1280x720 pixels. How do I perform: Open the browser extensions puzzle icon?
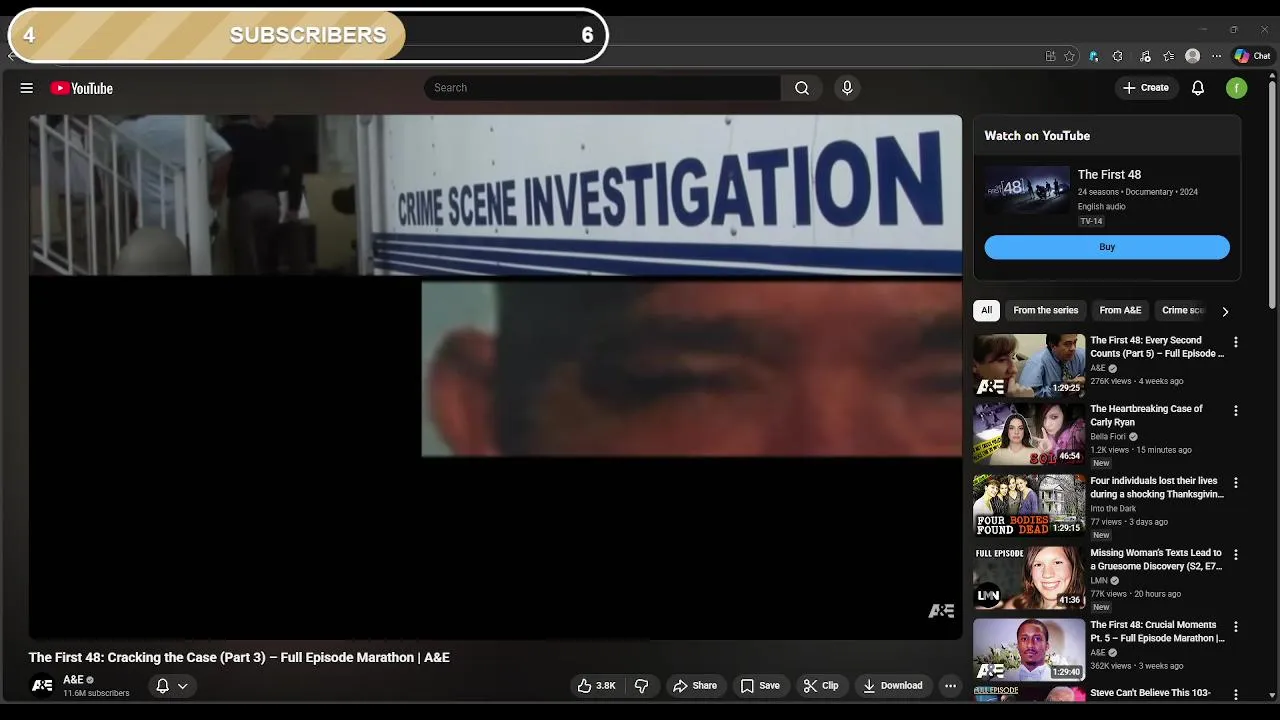point(1118,56)
